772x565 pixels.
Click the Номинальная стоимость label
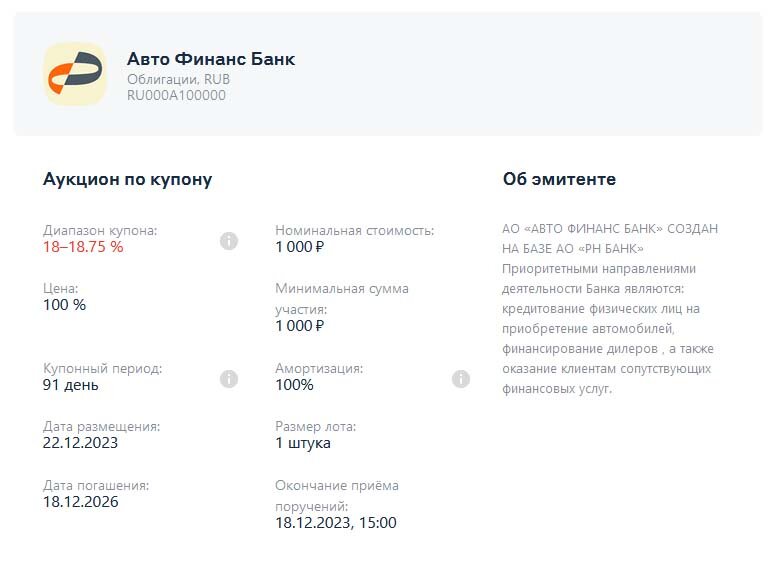point(354,230)
